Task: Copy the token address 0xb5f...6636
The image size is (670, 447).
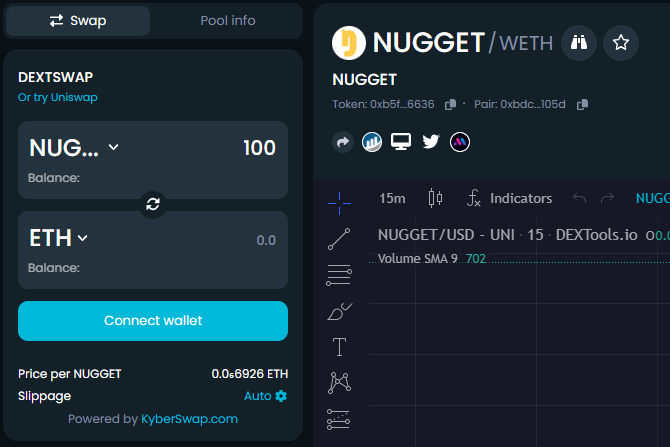Action: pyautogui.click(x=450, y=105)
